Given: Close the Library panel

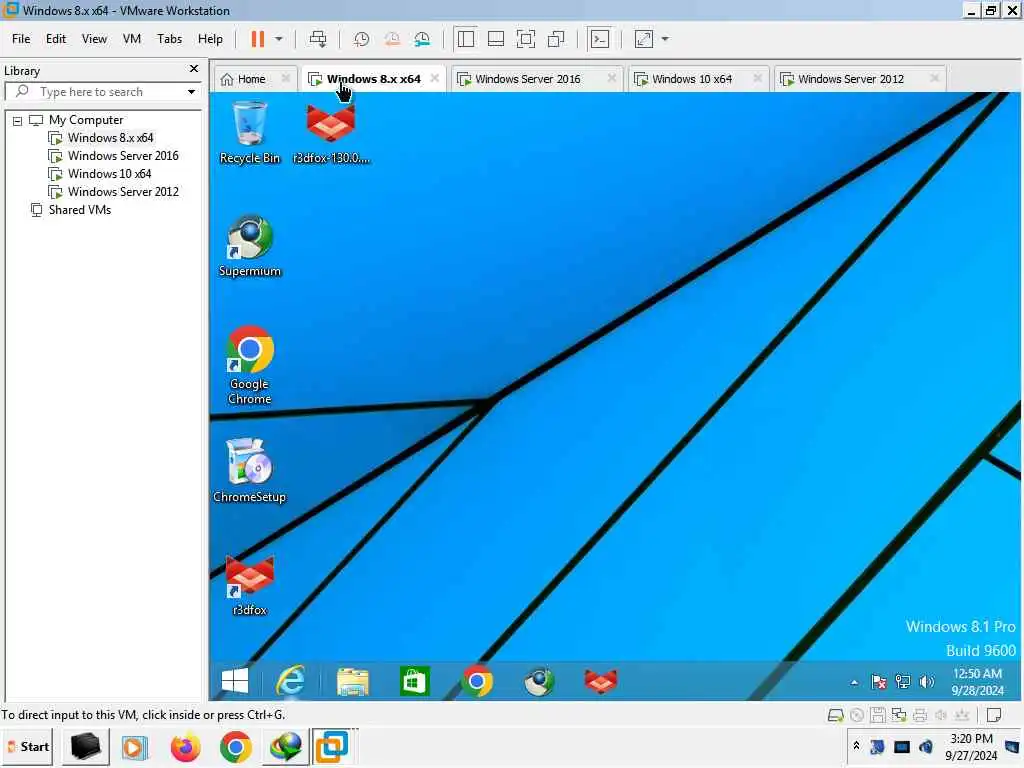Looking at the screenshot, I should click(x=194, y=69).
